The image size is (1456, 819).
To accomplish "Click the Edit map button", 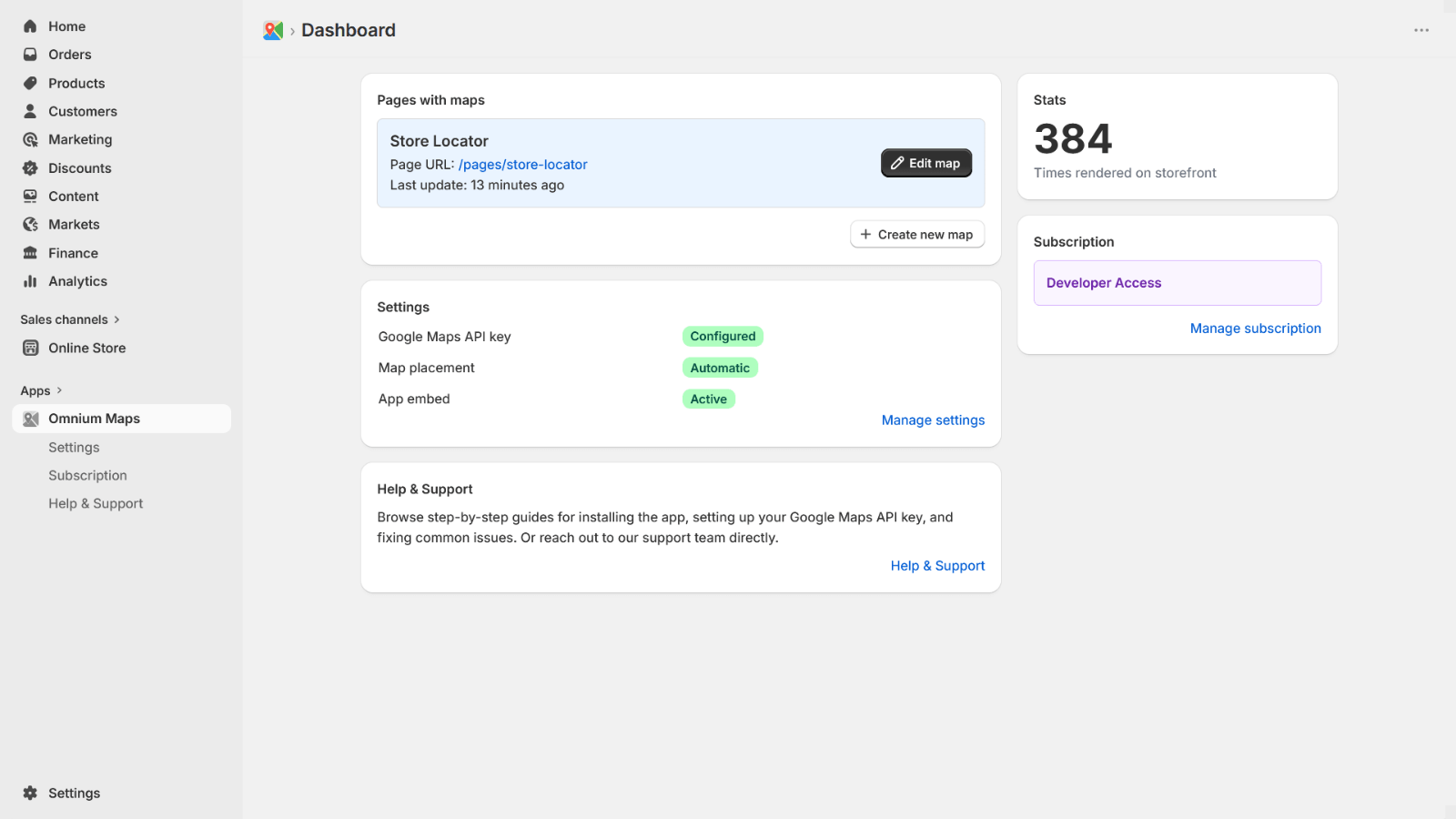I will tap(925, 163).
